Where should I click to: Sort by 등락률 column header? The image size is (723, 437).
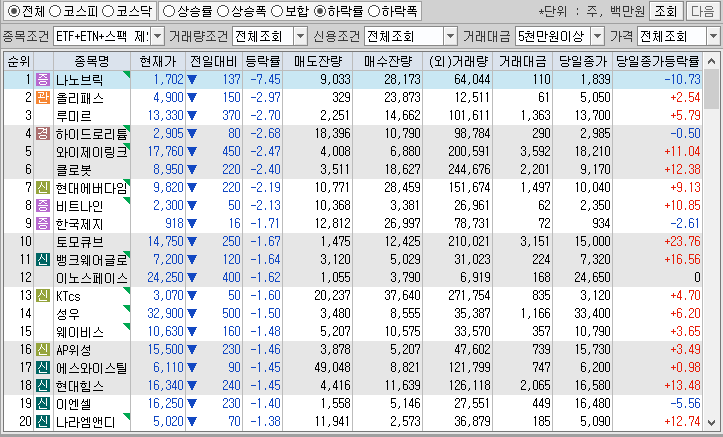(262, 61)
